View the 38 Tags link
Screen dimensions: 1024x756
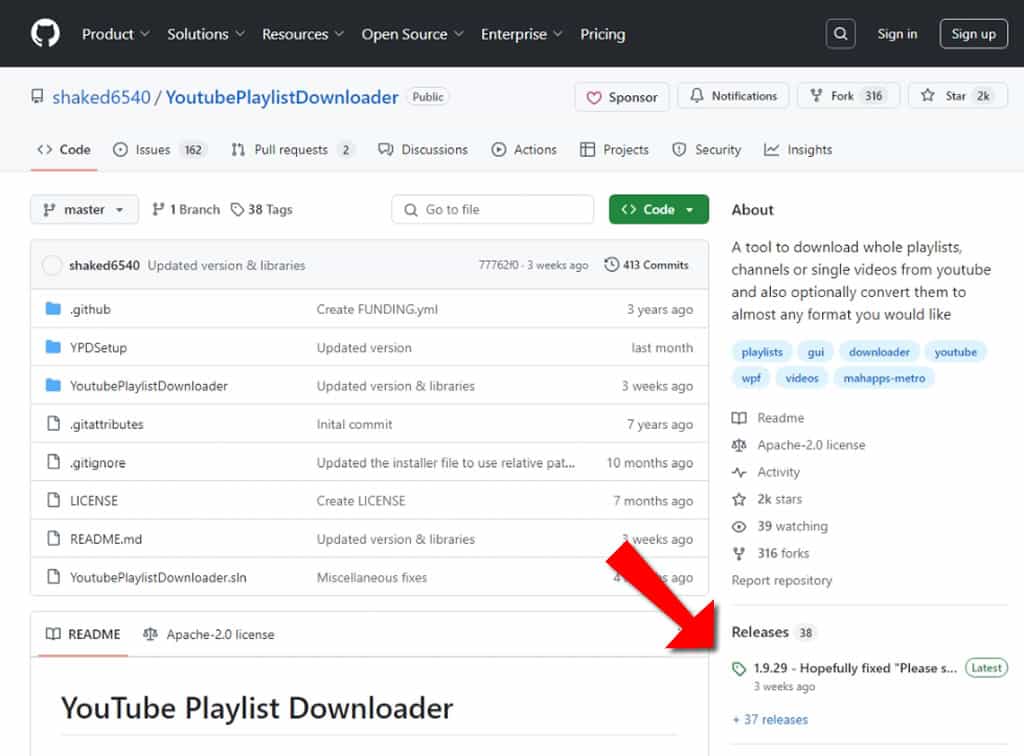coord(261,210)
